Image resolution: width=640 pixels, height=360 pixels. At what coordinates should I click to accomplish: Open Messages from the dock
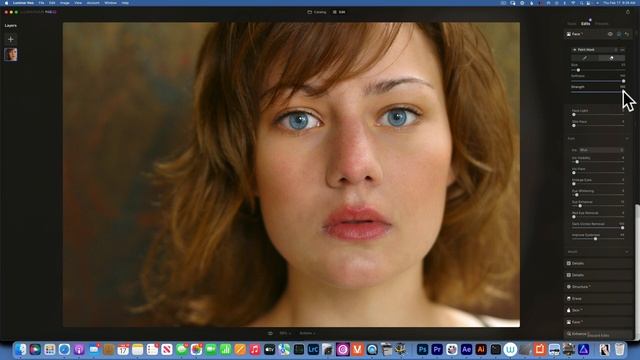click(182, 349)
